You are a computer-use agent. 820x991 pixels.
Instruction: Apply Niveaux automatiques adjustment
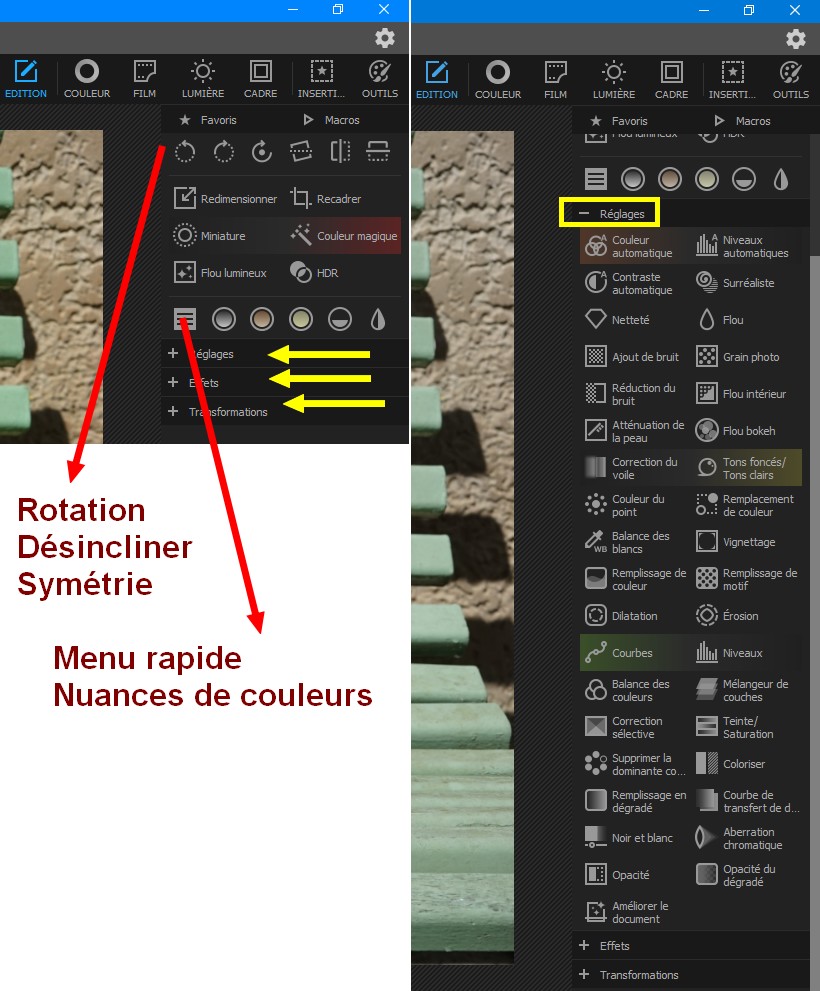pos(747,246)
